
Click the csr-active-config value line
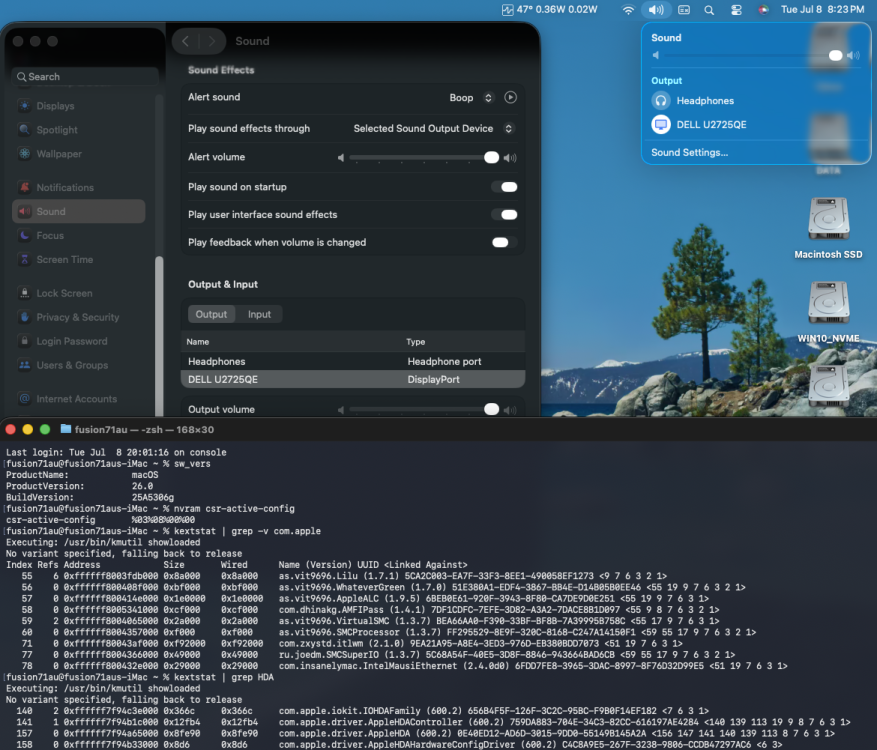101,520
